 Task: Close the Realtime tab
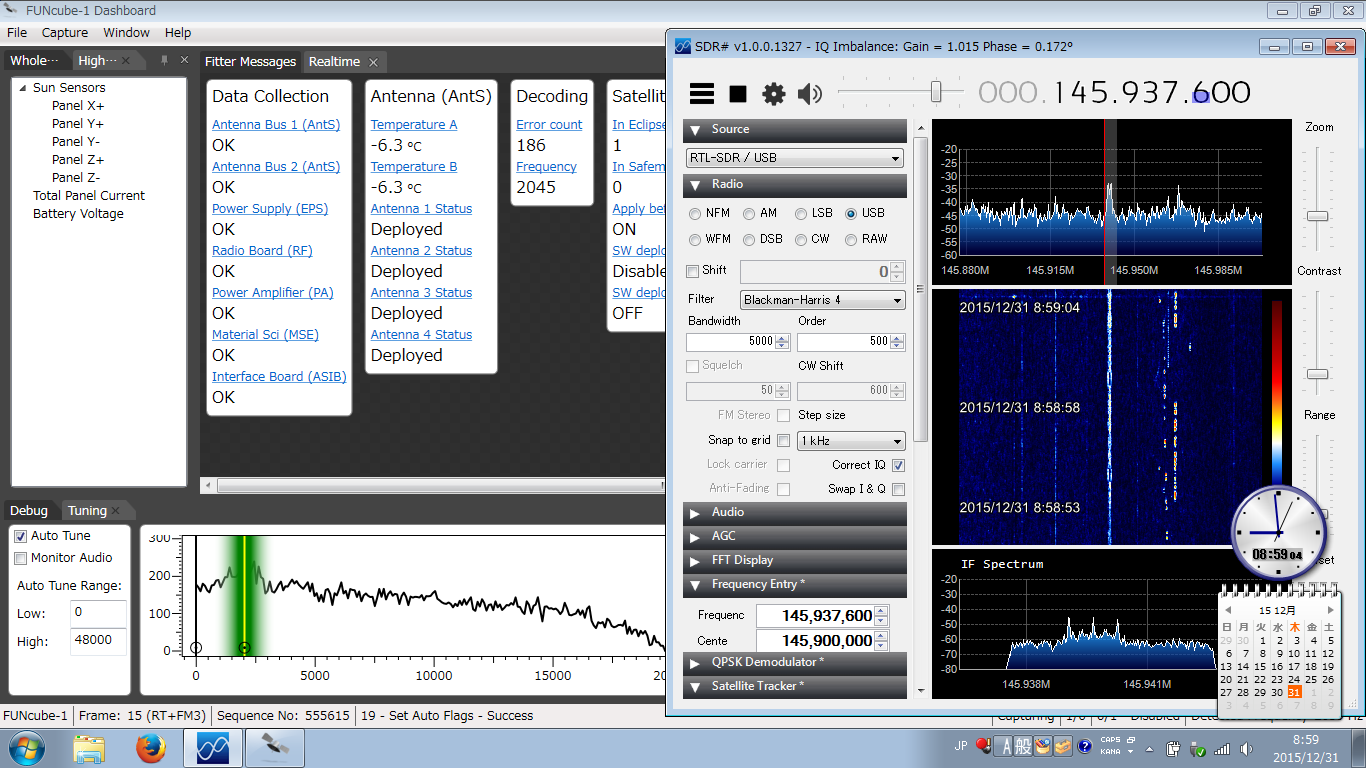coord(373,62)
